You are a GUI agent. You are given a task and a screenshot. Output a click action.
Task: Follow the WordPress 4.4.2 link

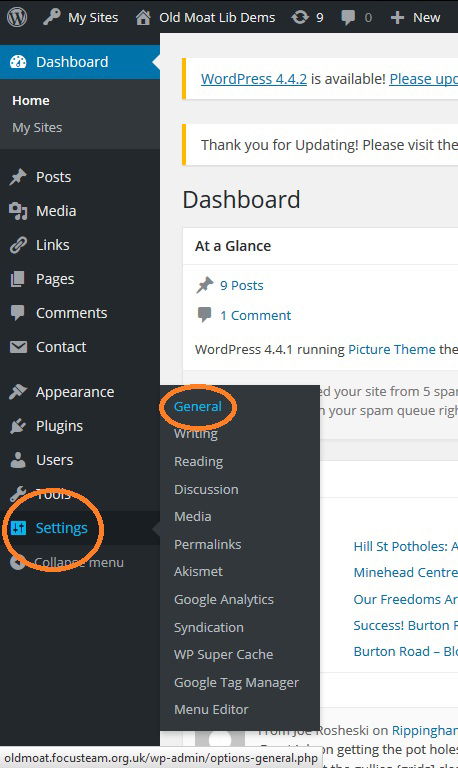pyautogui.click(x=254, y=79)
